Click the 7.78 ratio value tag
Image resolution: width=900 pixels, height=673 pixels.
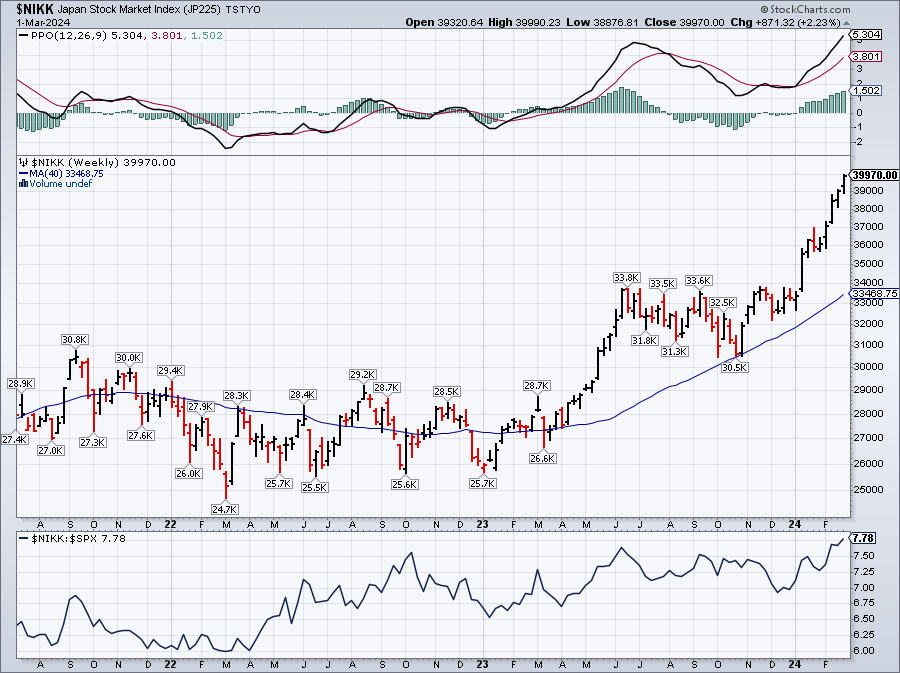pos(862,538)
